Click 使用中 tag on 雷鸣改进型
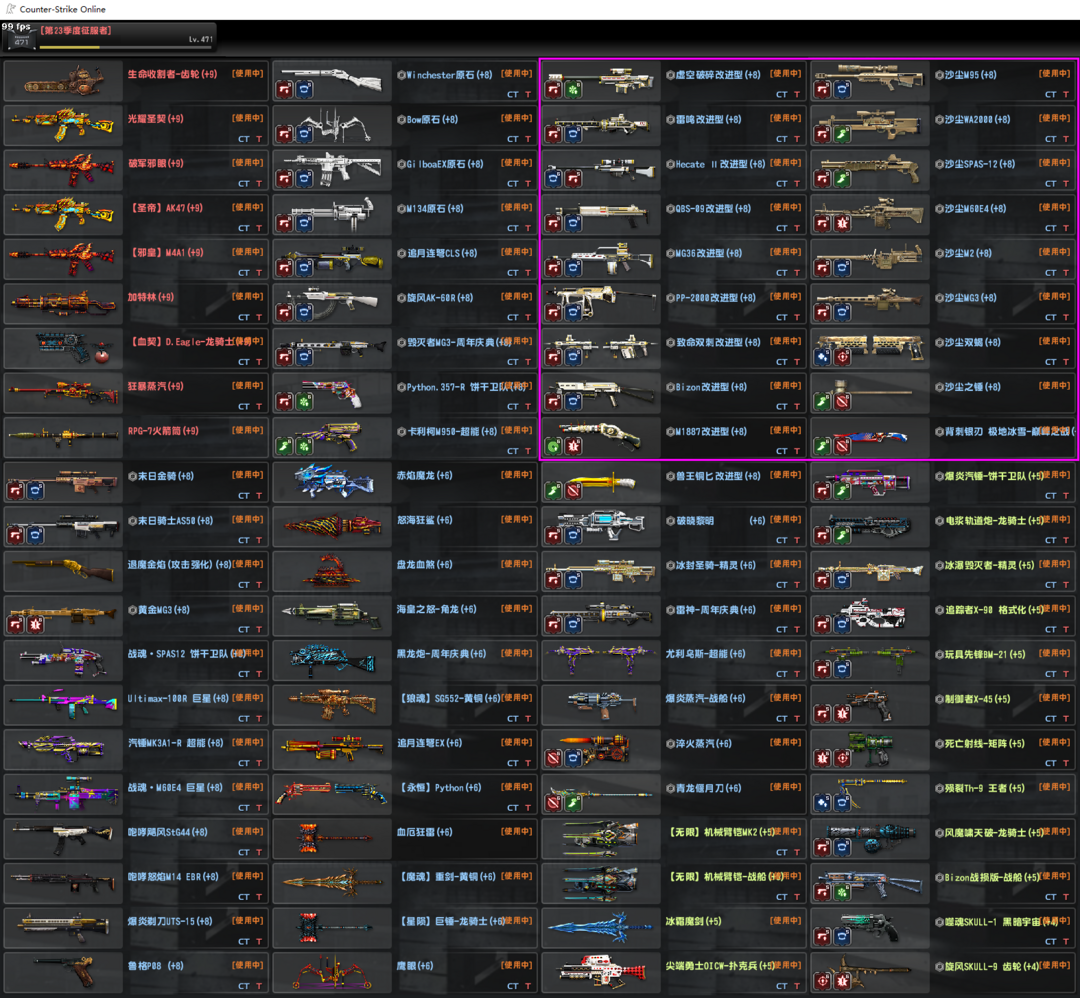 (x=785, y=118)
